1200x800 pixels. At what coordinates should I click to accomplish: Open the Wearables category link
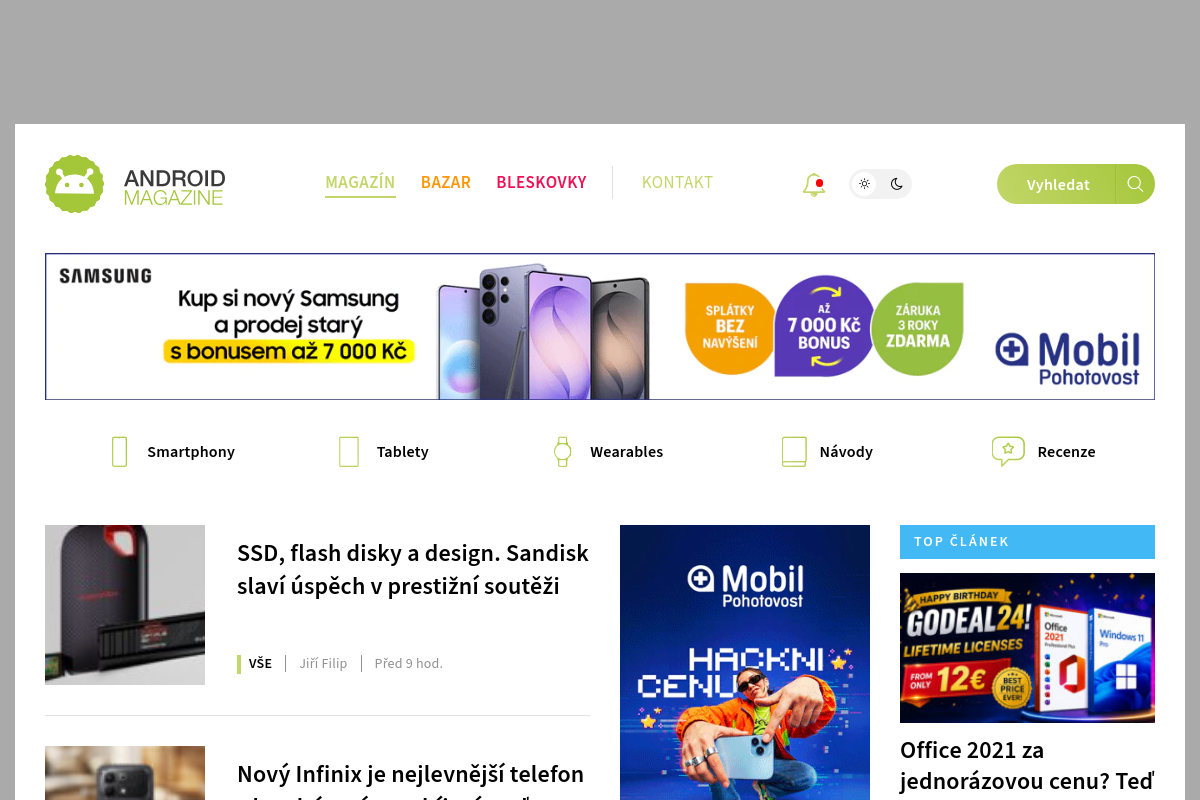626,452
